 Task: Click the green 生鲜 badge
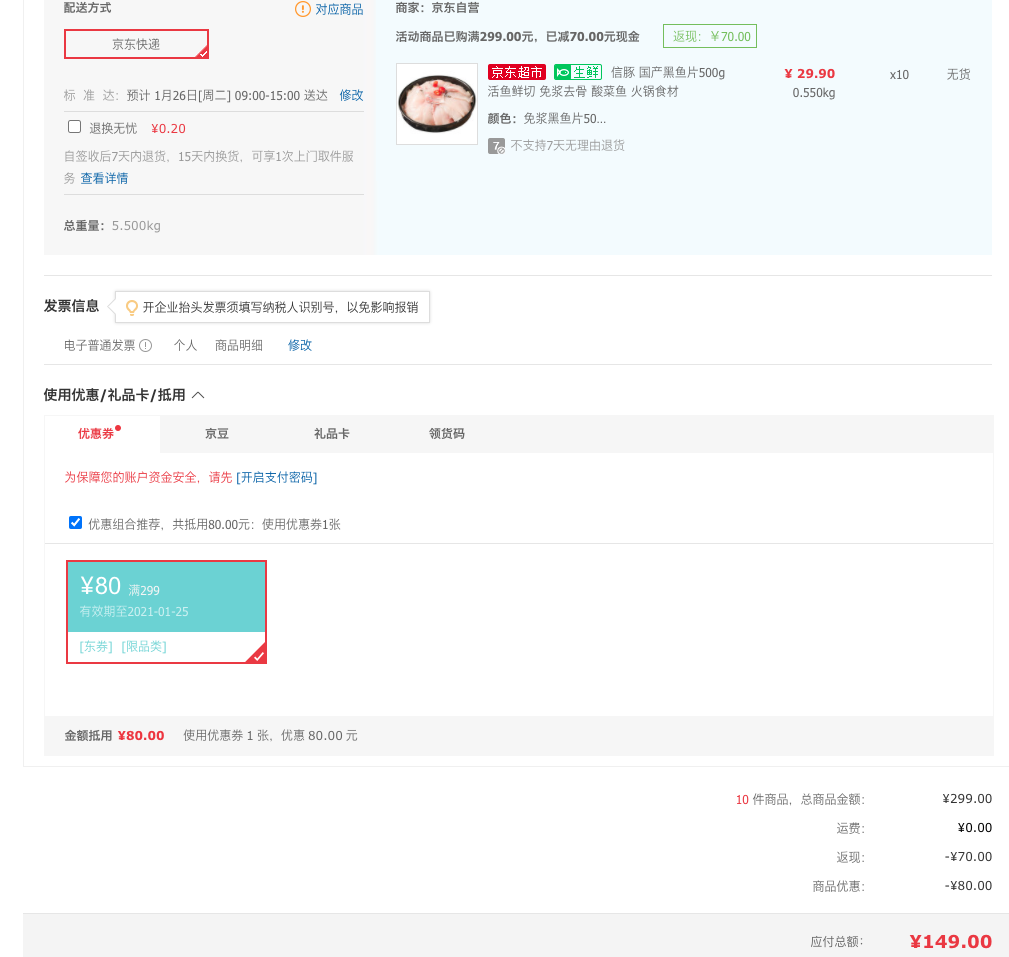click(578, 72)
